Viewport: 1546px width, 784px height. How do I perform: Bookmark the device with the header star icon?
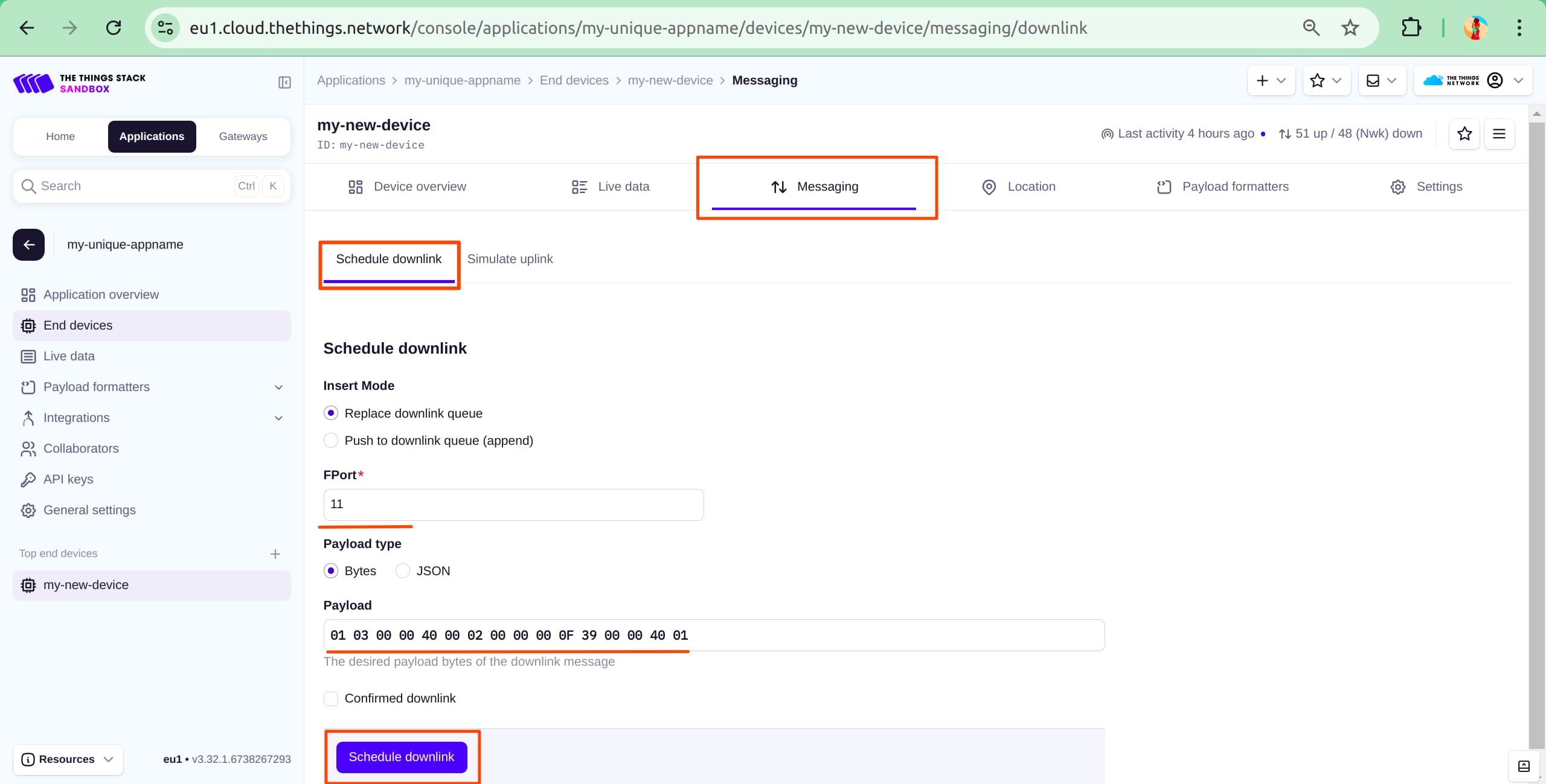click(1464, 133)
